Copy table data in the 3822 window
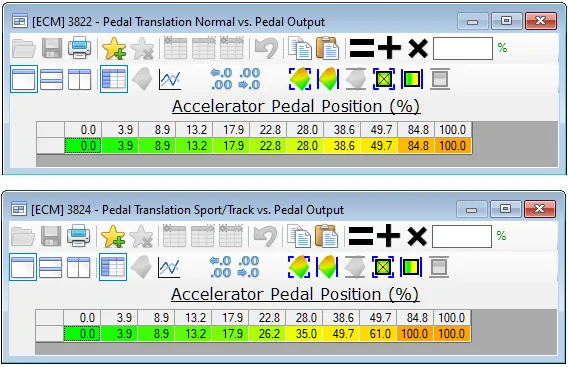This screenshot has height=367, width=568. tap(300, 48)
